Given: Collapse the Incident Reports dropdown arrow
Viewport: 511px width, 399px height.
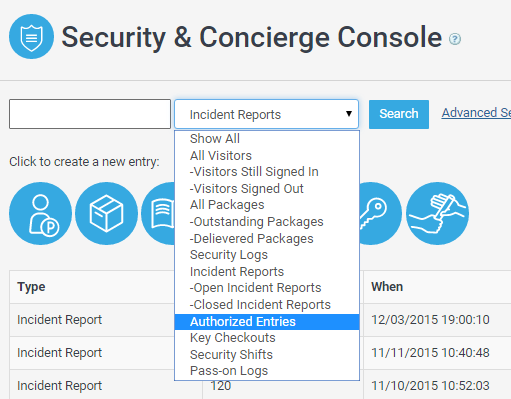Looking at the screenshot, I should [349, 114].
